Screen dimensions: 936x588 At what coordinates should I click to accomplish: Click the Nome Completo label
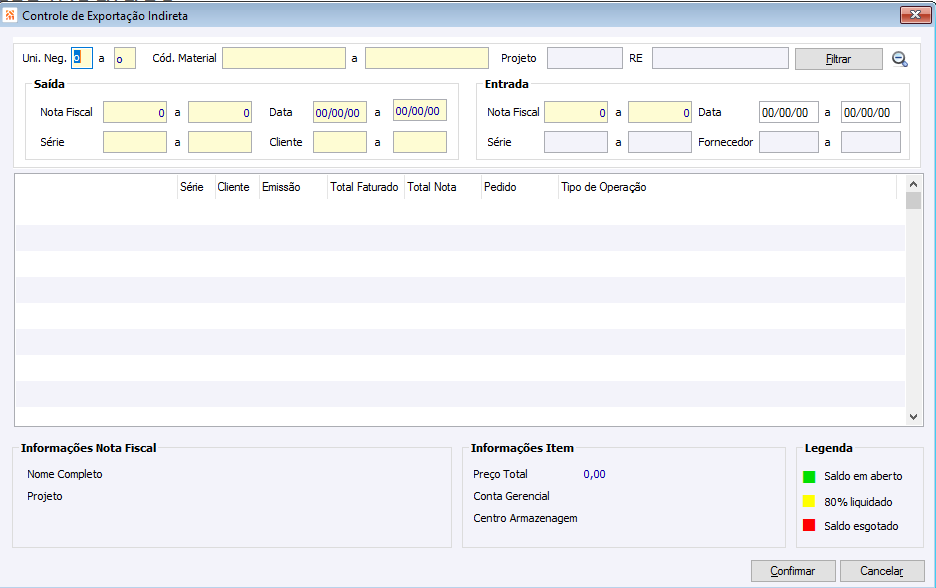pyautogui.click(x=64, y=474)
